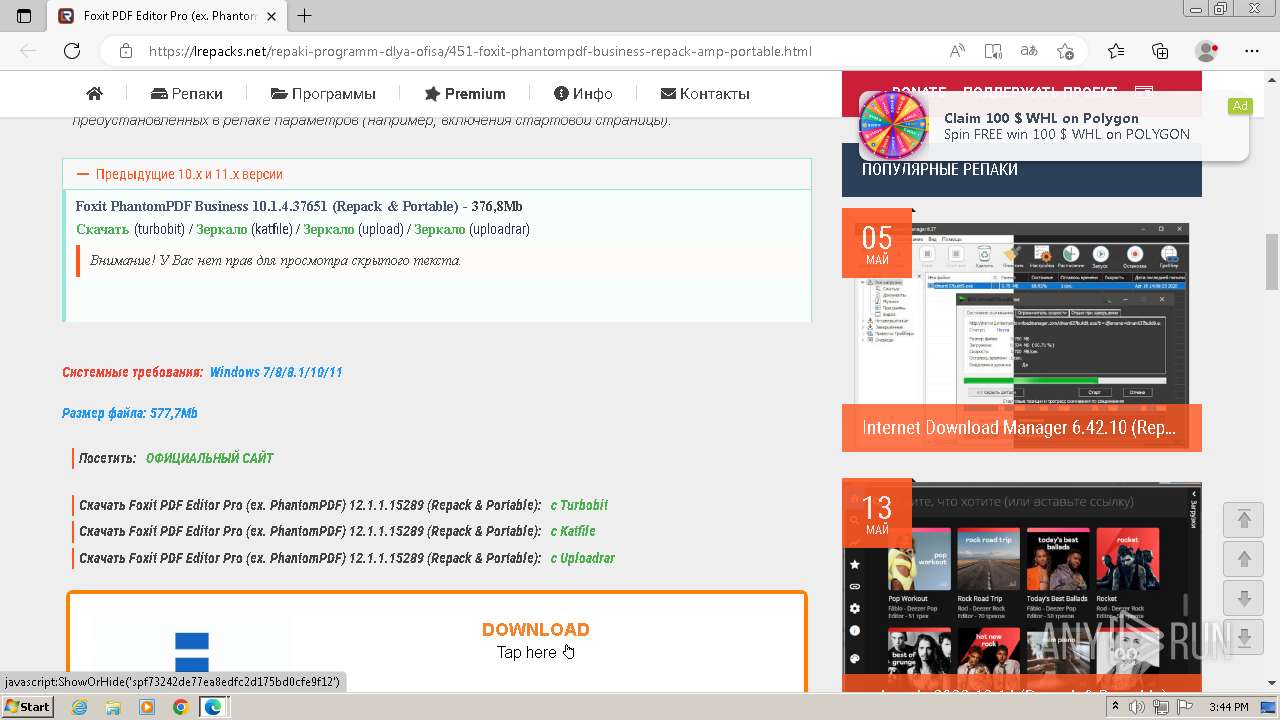The image size is (1280, 720).
Task: Click the Home icon in site navigation
Action: [95, 94]
